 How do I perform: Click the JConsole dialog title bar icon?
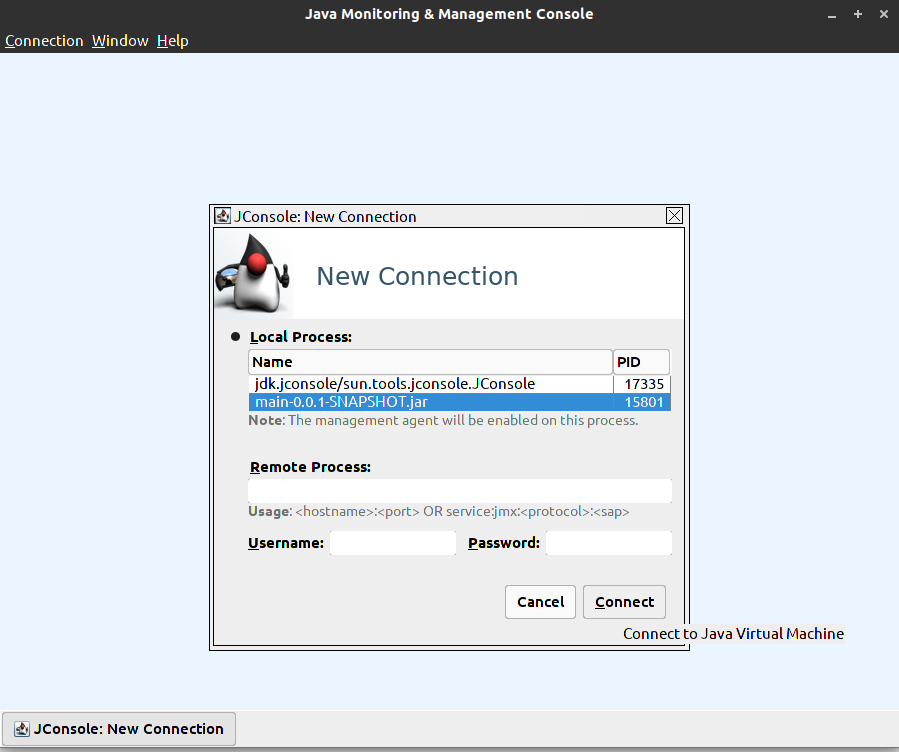[x=222, y=216]
